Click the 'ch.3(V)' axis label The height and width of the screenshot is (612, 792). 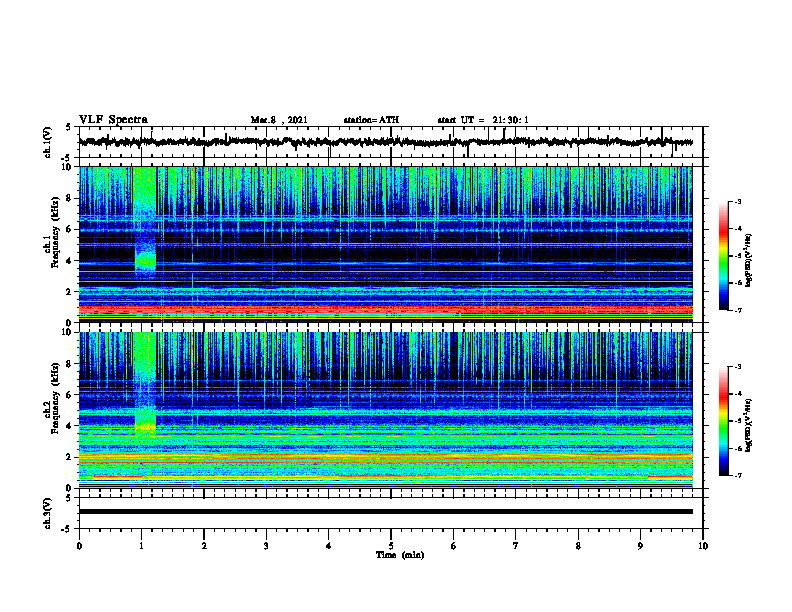point(48,513)
